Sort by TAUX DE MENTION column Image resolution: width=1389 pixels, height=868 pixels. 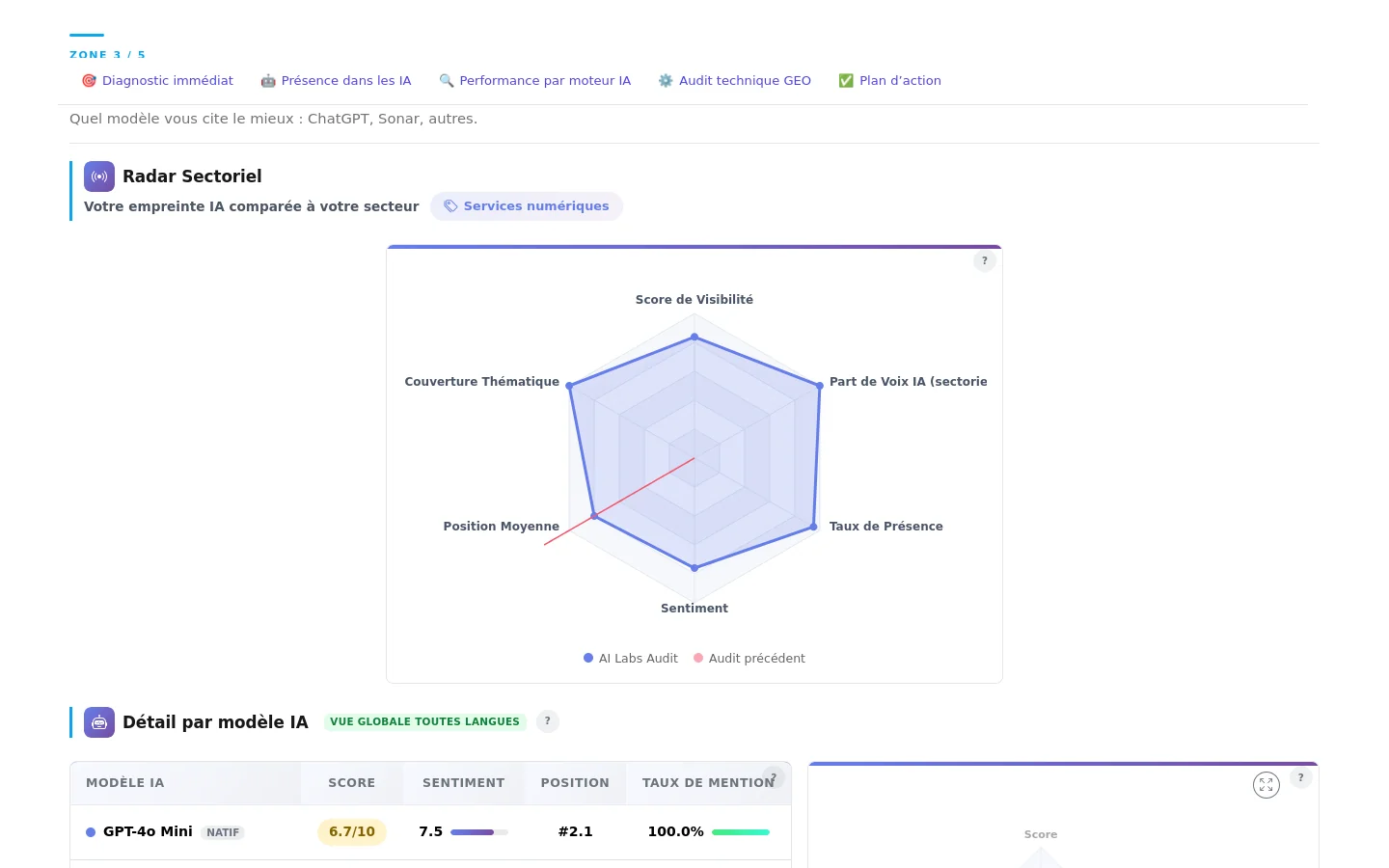[708, 783]
